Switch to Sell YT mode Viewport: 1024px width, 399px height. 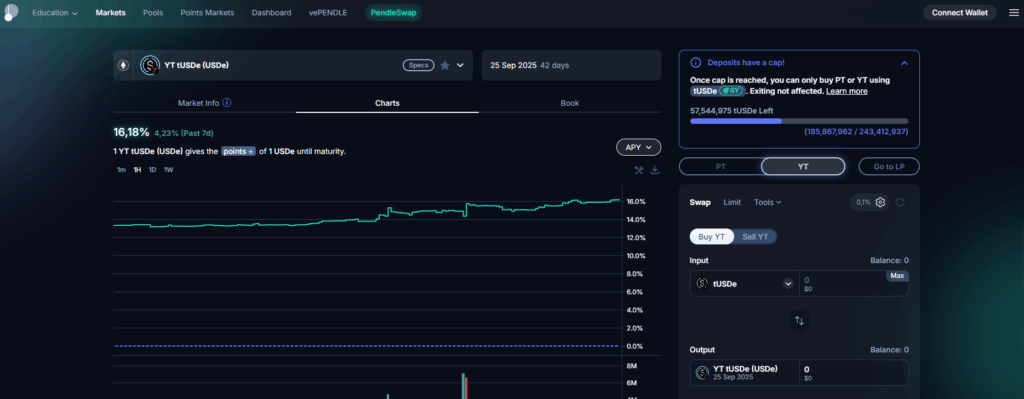point(755,236)
